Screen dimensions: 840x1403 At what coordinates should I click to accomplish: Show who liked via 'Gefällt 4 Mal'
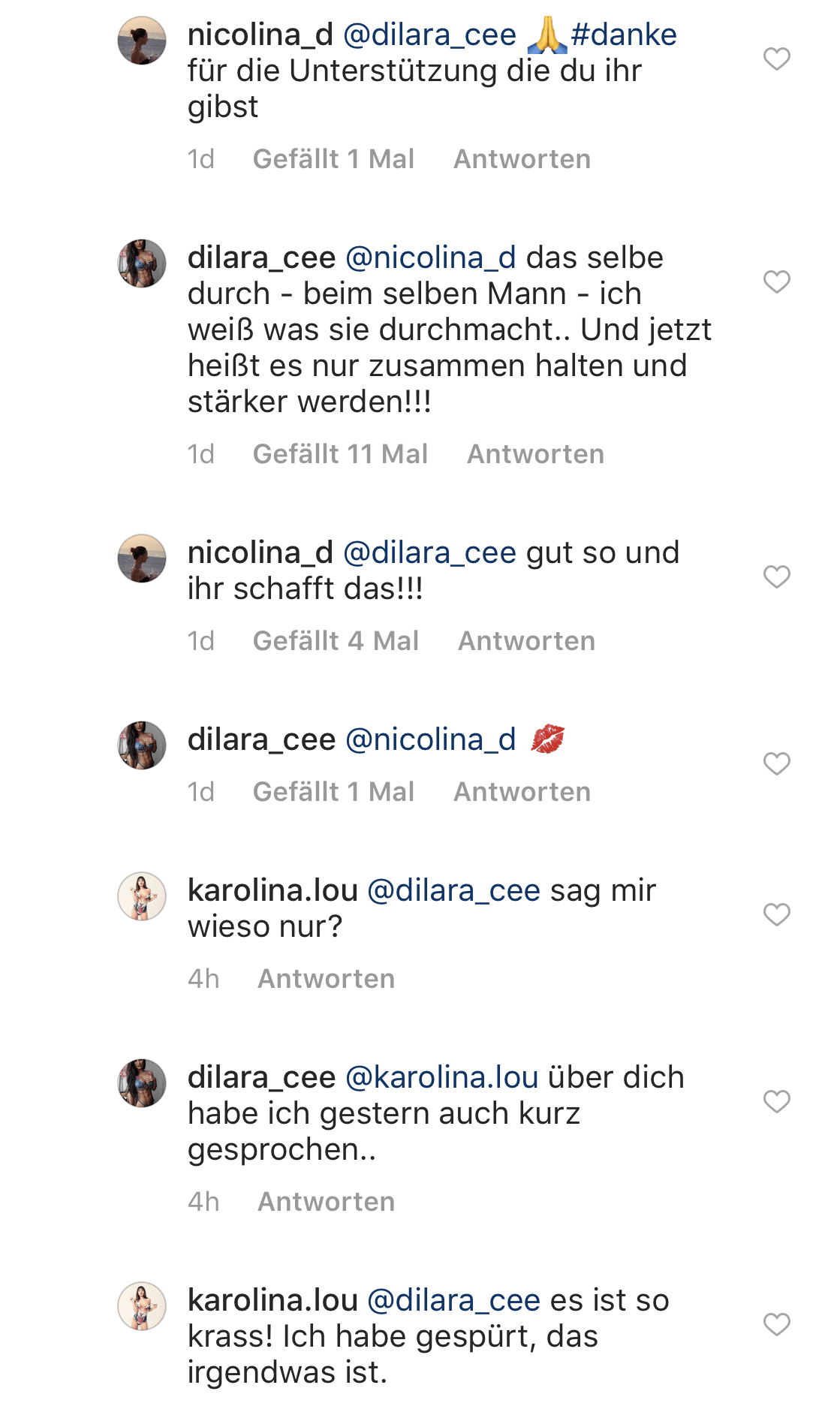click(336, 641)
